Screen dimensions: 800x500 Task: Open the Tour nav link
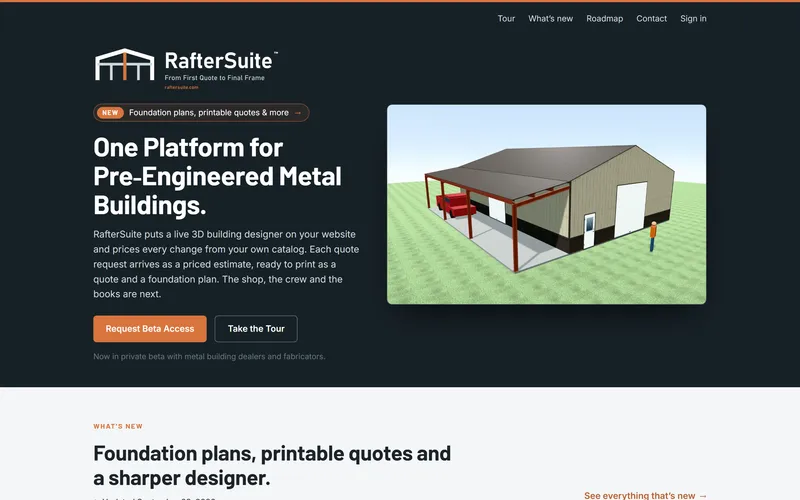(x=506, y=18)
